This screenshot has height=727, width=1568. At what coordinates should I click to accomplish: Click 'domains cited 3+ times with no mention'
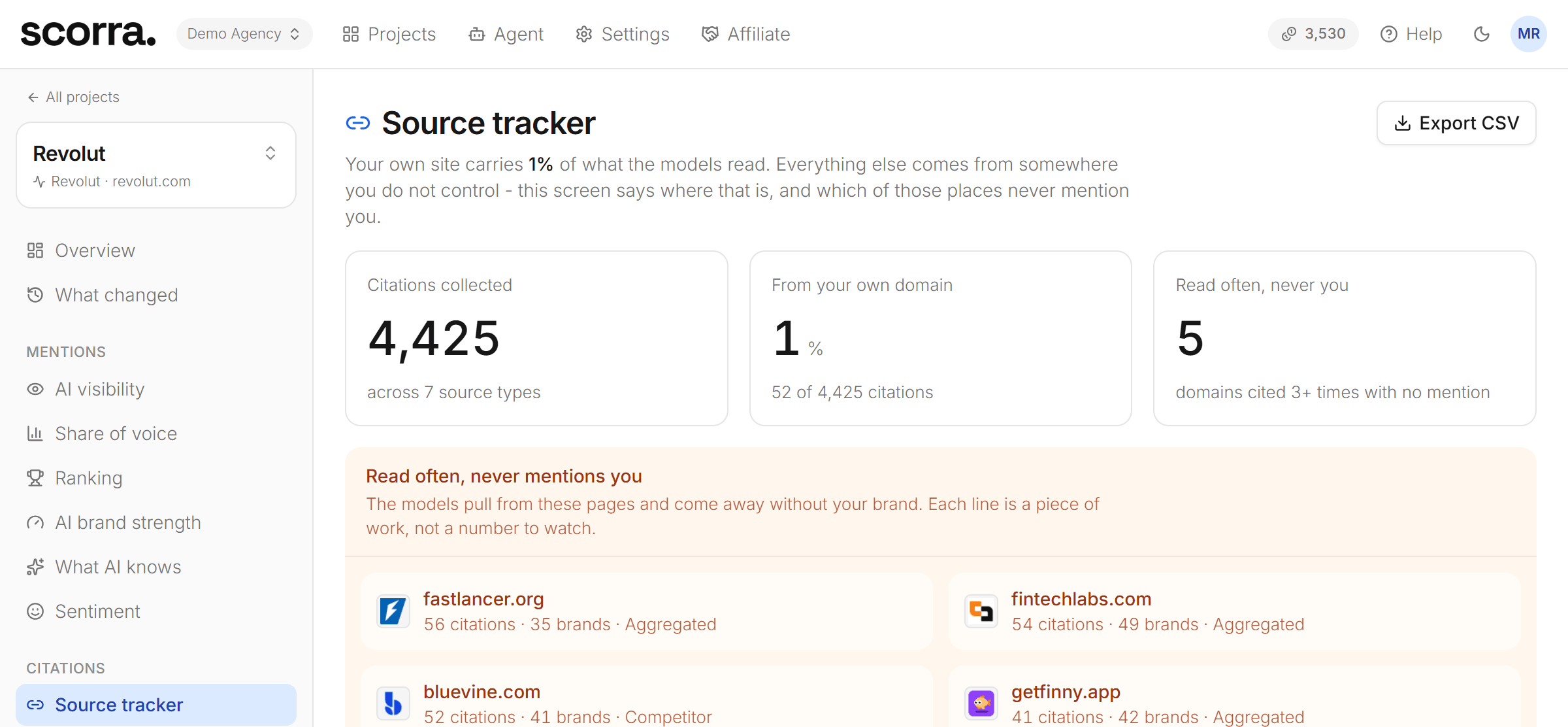point(1333,392)
